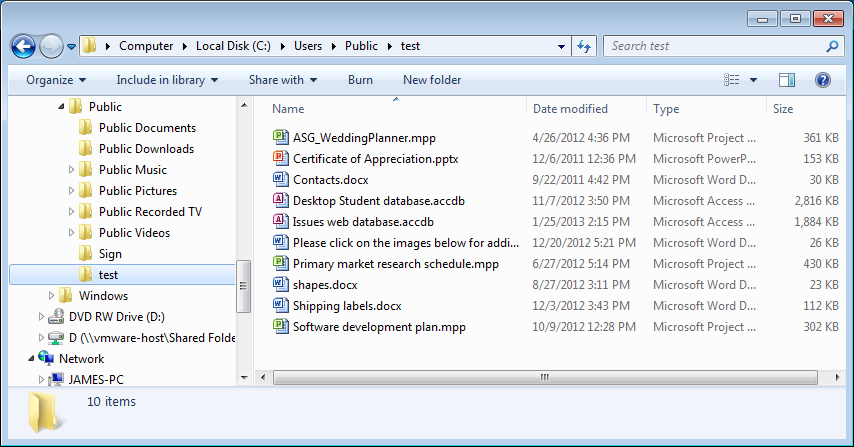Click the navigation pane scroll down arrow
The height and width of the screenshot is (447, 854).
[244, 378]
